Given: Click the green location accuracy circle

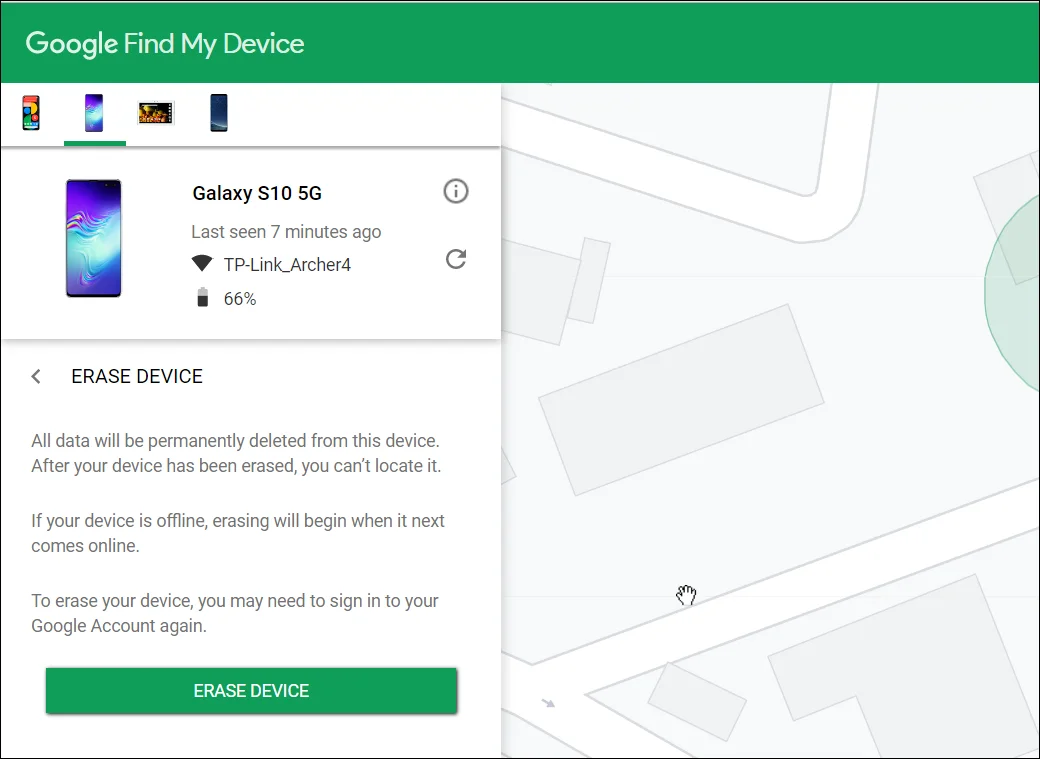Looking at the screenshot, I should pos(1015,290).
